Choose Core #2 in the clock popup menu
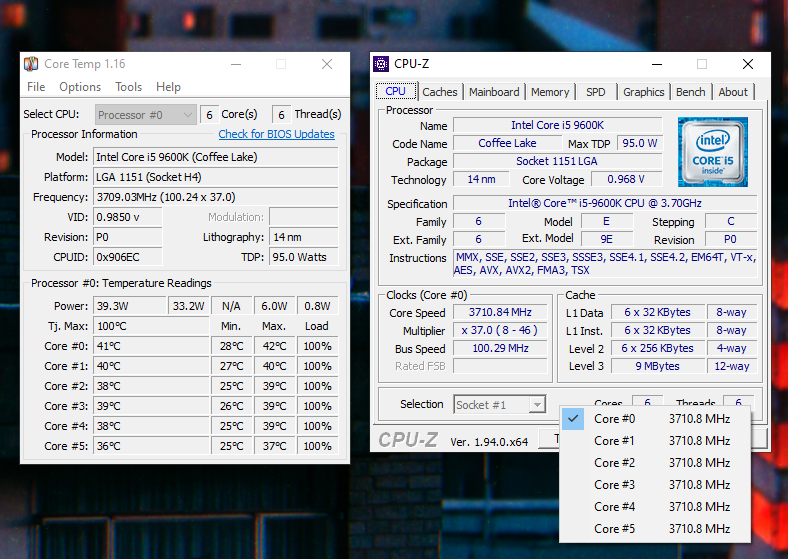Viewport: 788px width, 559px height. click(655, 463)
